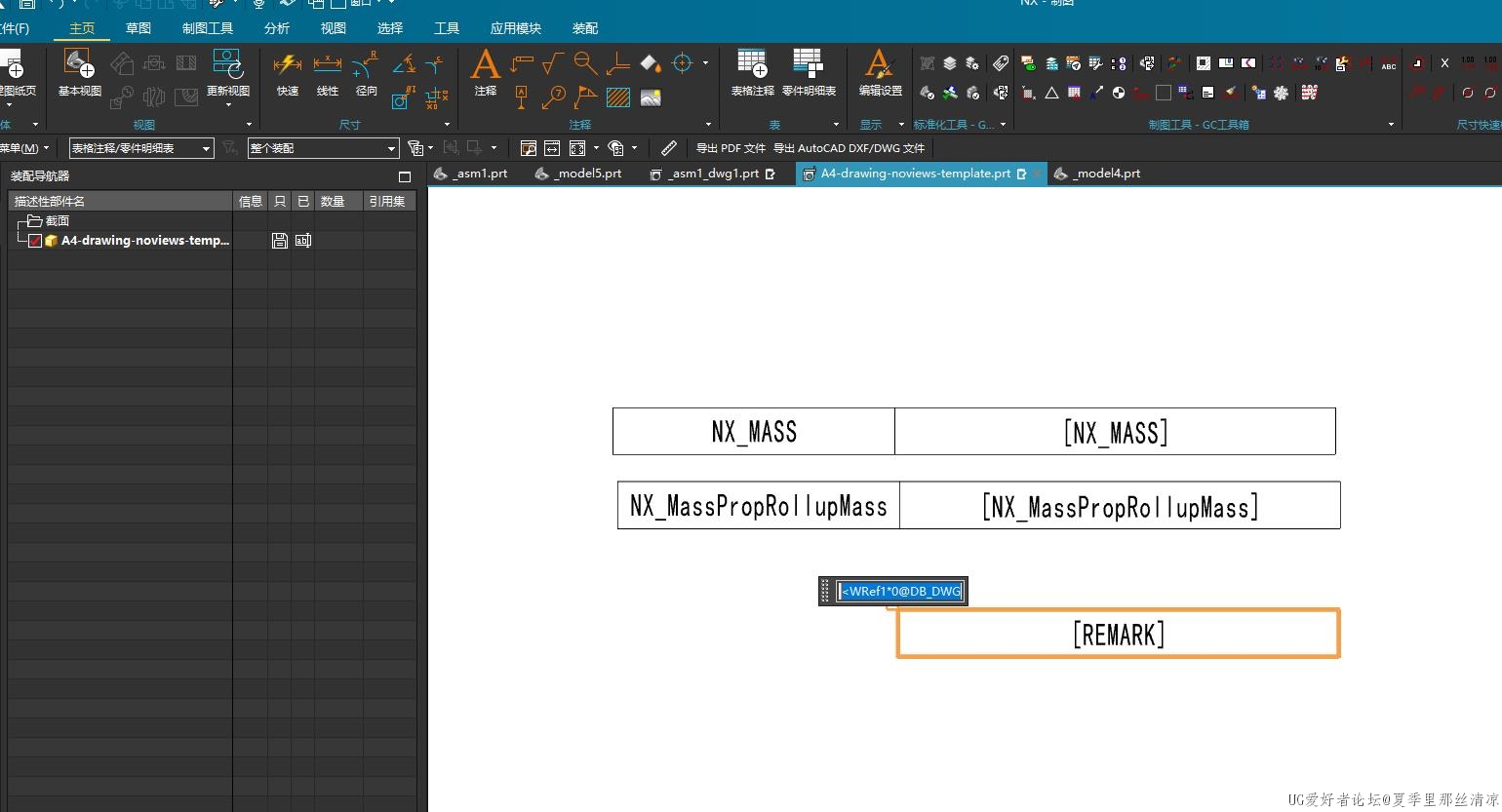The image size is (1502, 812).
Task: Click the tag icon in standardization tools
Action: pos(1001,63)
